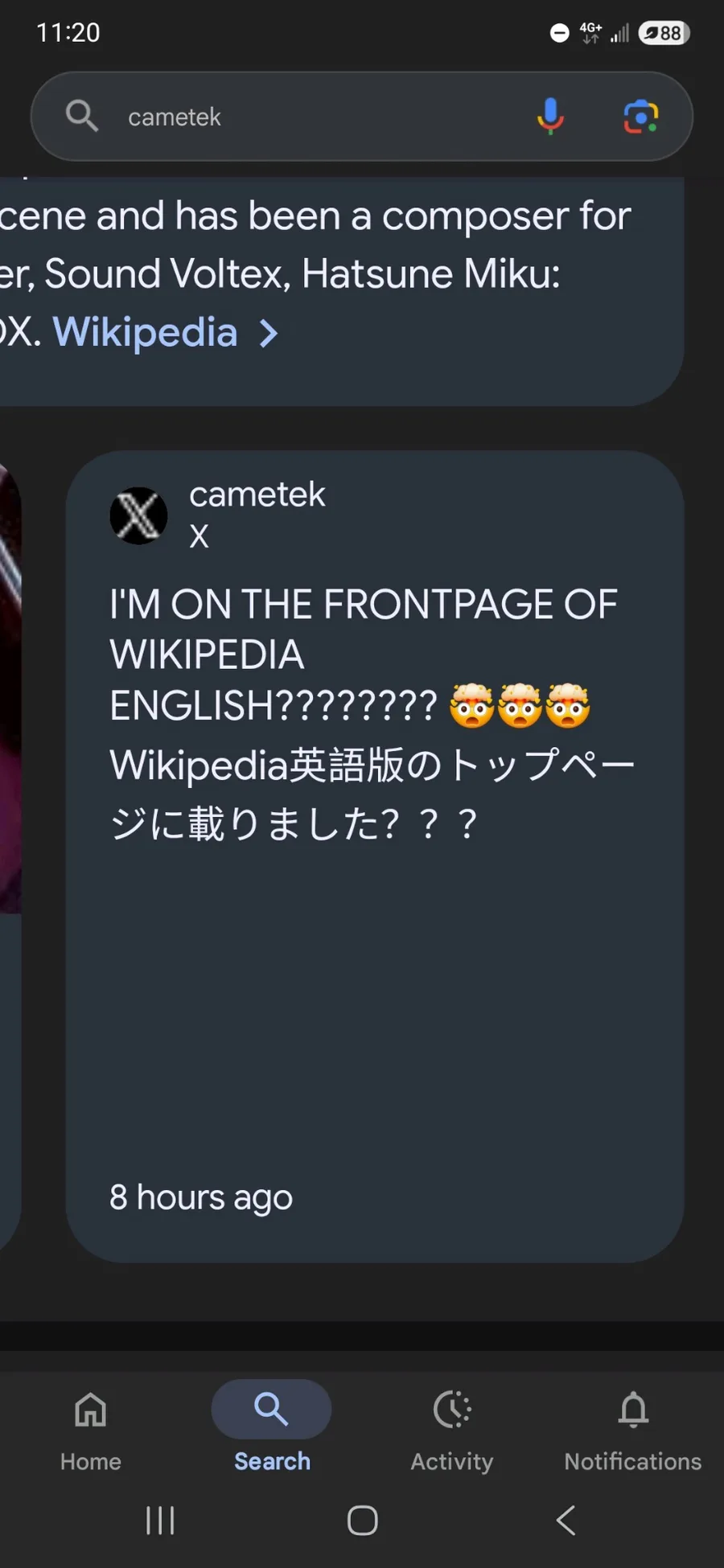Tap the Notifications bell icon
The image size is (724, 1568).
coord(633,1409)
